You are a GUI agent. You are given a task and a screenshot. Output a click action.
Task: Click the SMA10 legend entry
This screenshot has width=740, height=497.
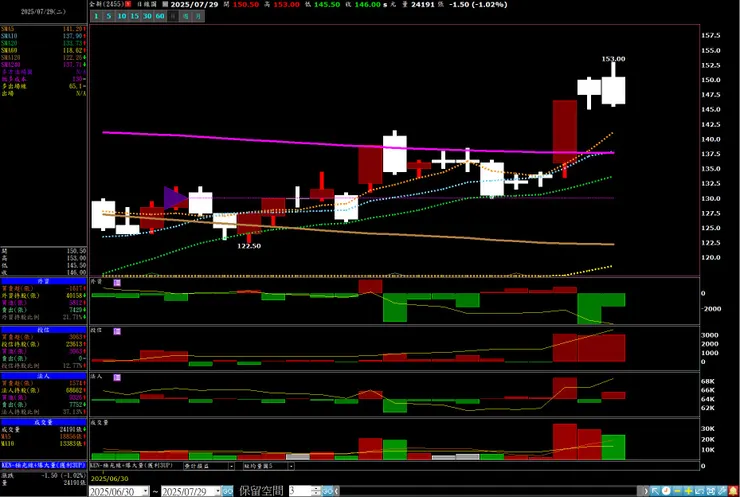[43, 36]
